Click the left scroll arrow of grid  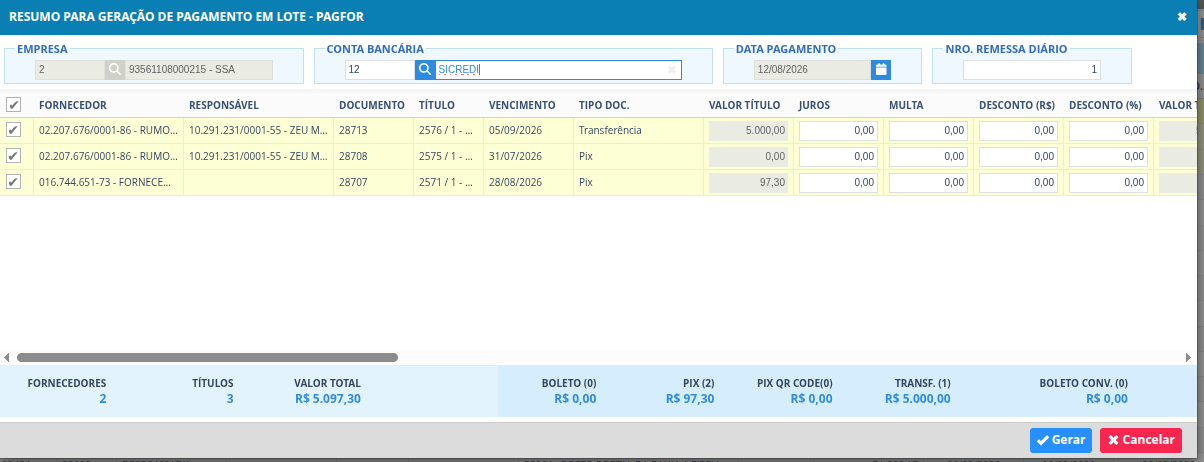6,357
